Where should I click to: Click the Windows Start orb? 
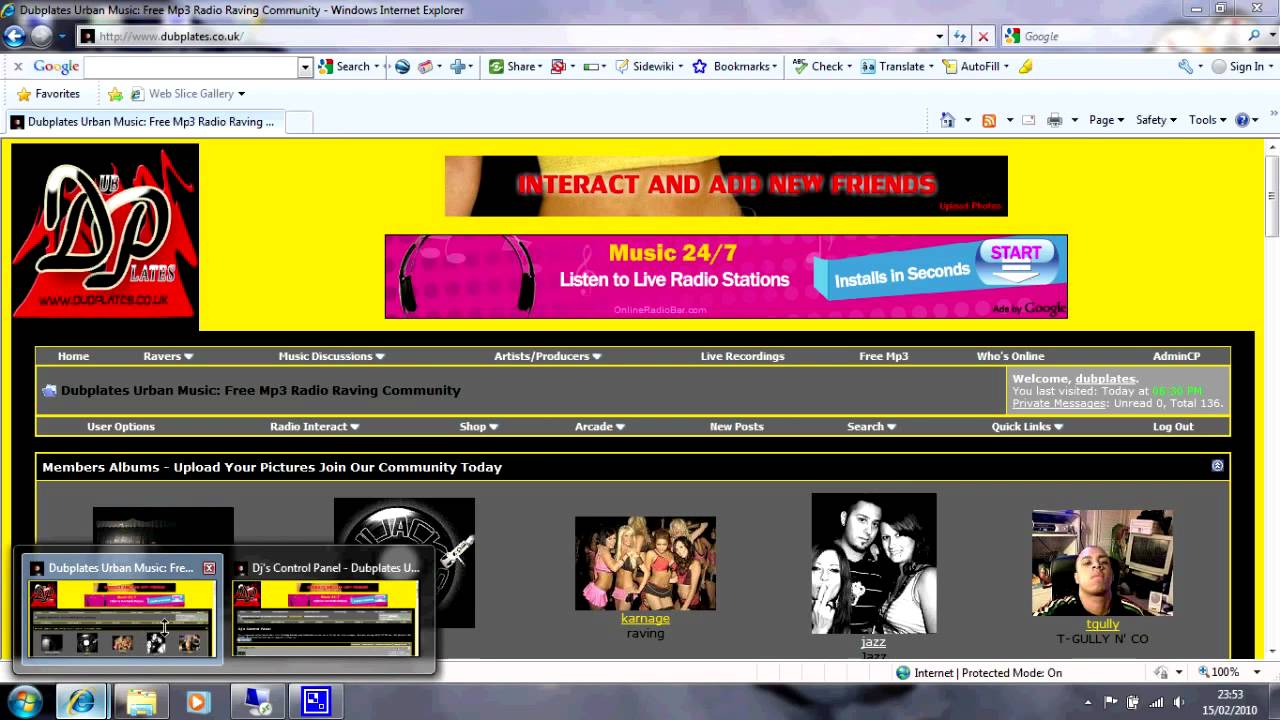[25, 701]
